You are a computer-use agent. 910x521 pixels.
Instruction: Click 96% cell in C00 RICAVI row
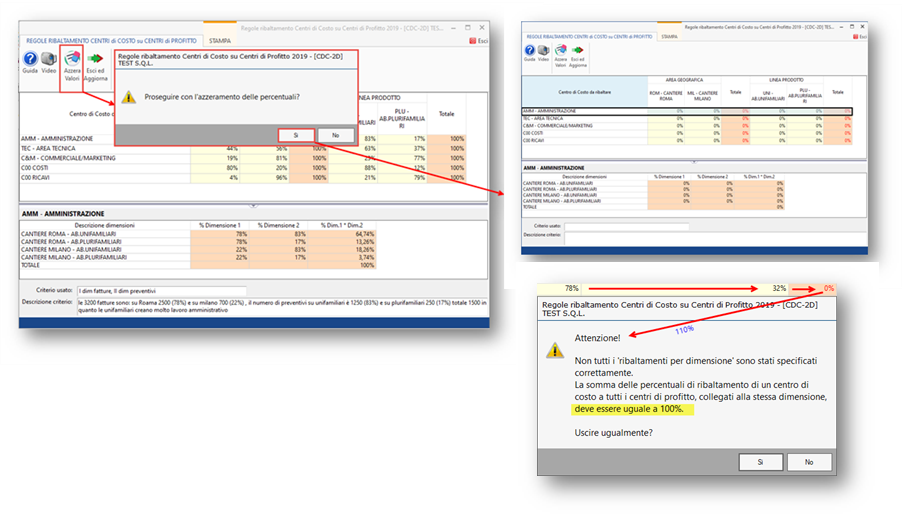click(265, 178)
